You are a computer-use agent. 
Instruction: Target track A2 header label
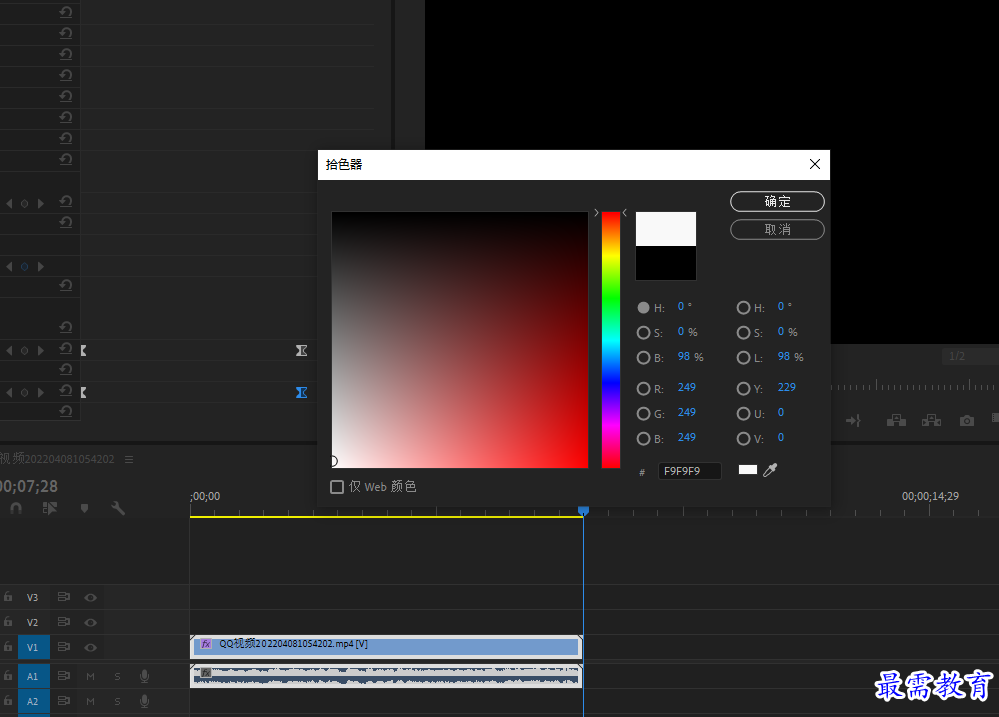pos(32,701)
